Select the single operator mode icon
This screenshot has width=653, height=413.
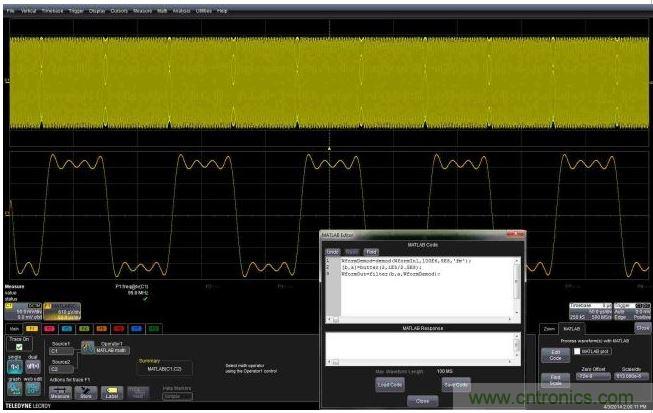(17, 364)
